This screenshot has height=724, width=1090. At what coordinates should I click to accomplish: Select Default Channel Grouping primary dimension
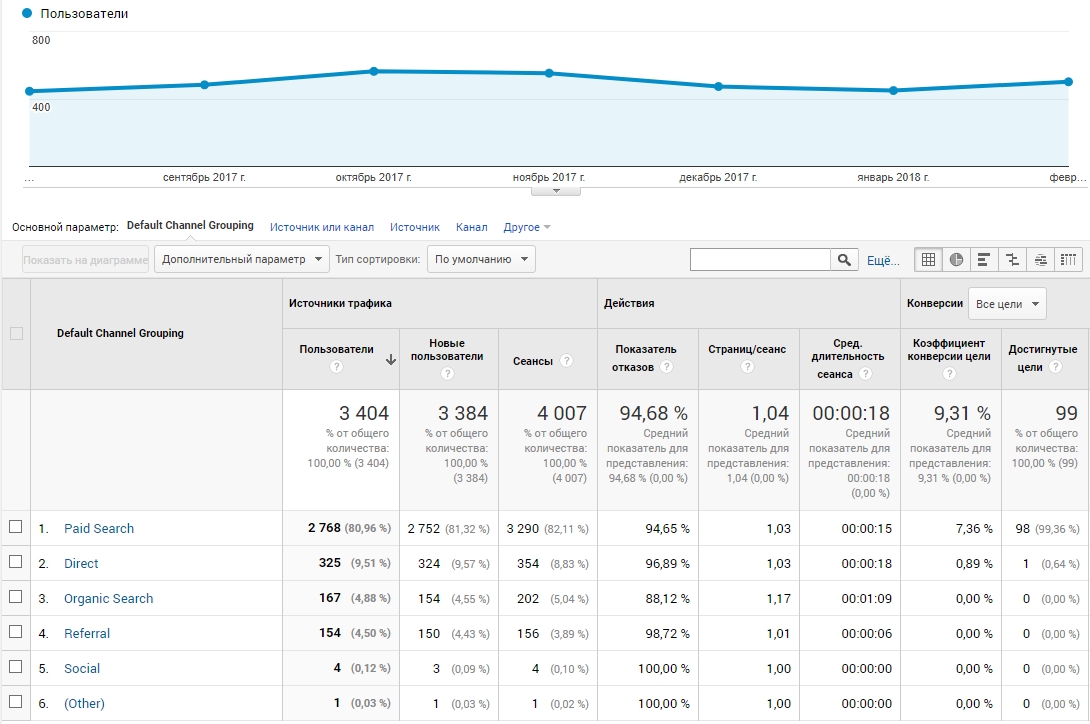[x=190, y=225]
